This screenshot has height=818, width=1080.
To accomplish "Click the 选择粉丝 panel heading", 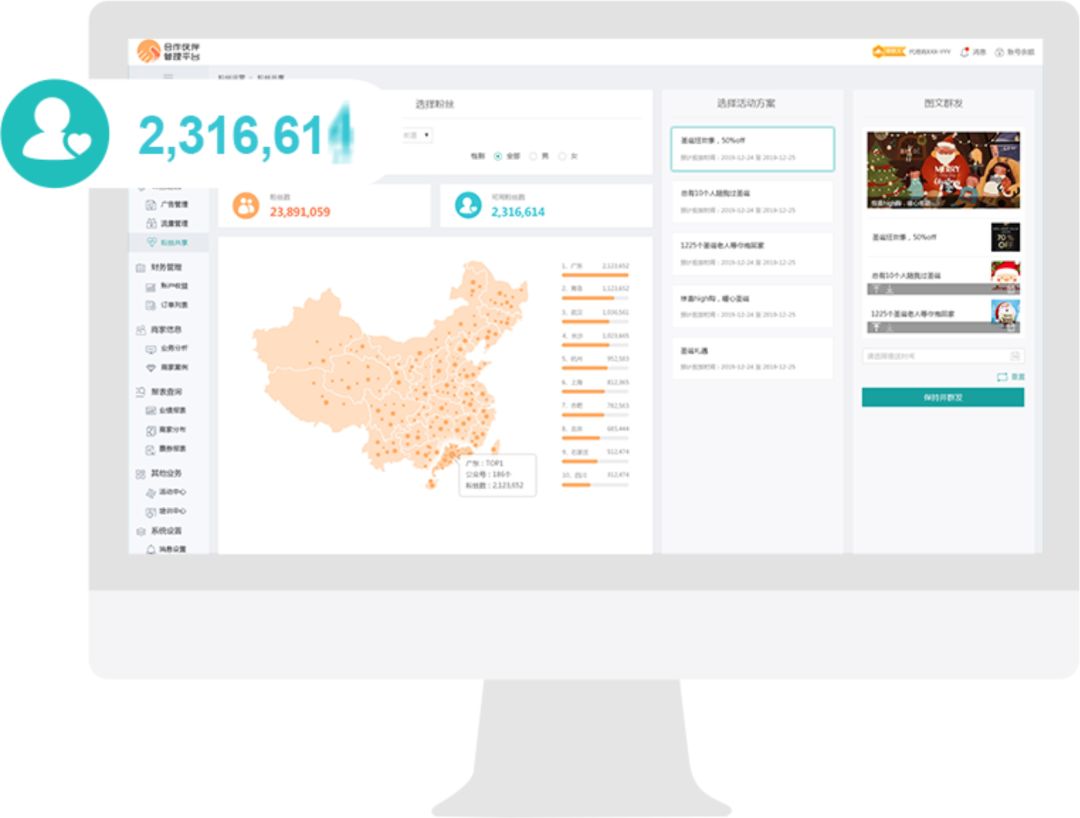I will pyautogui.click(x=435, y=104).
